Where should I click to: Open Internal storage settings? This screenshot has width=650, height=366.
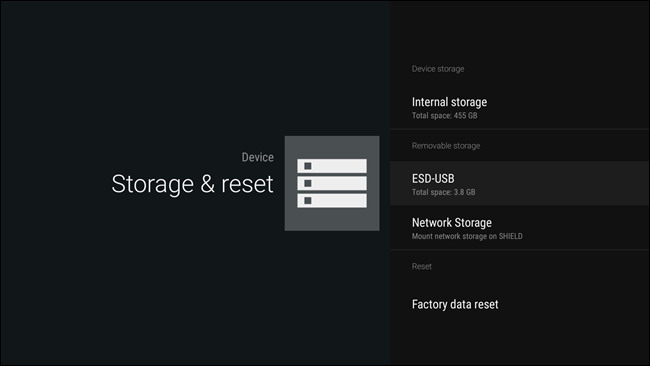pos(519,108)
